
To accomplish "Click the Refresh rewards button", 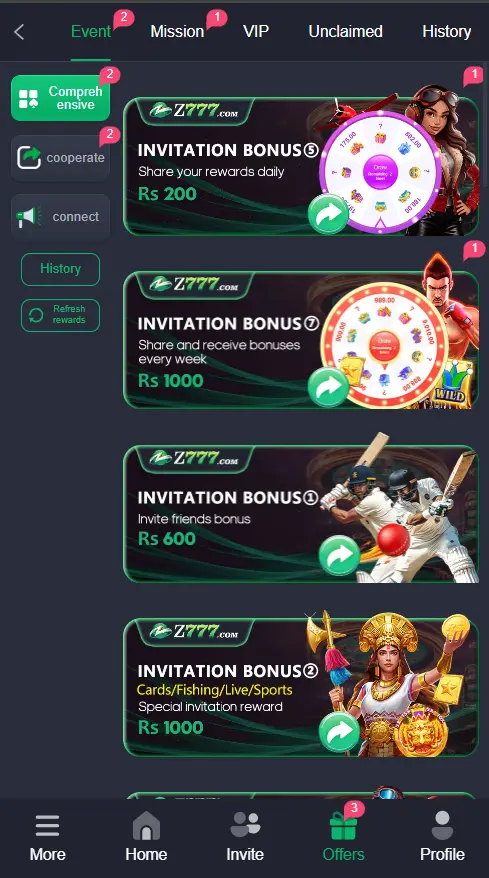I will point(60,315).
